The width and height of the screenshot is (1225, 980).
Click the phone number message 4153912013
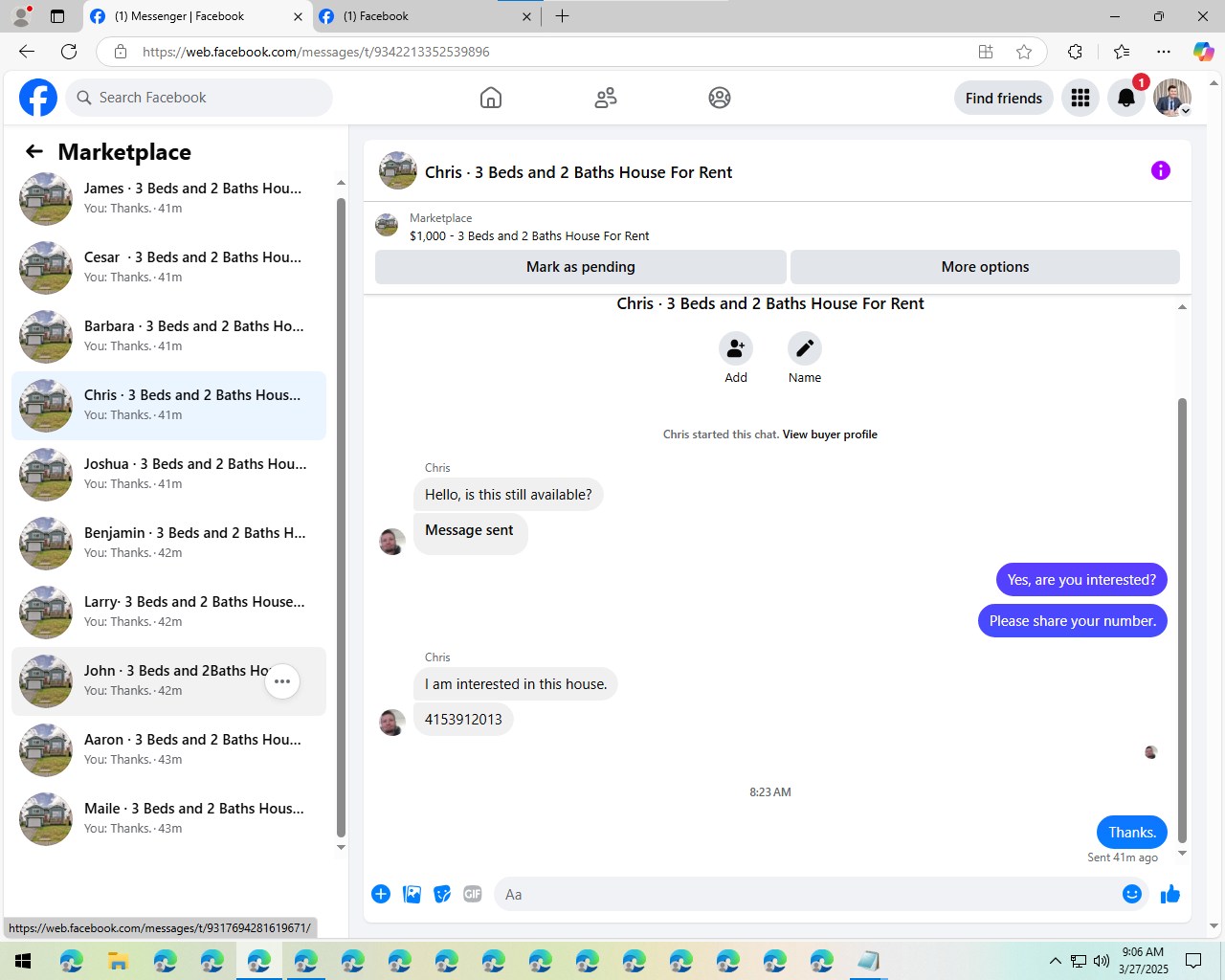click(x=463, y=720)
